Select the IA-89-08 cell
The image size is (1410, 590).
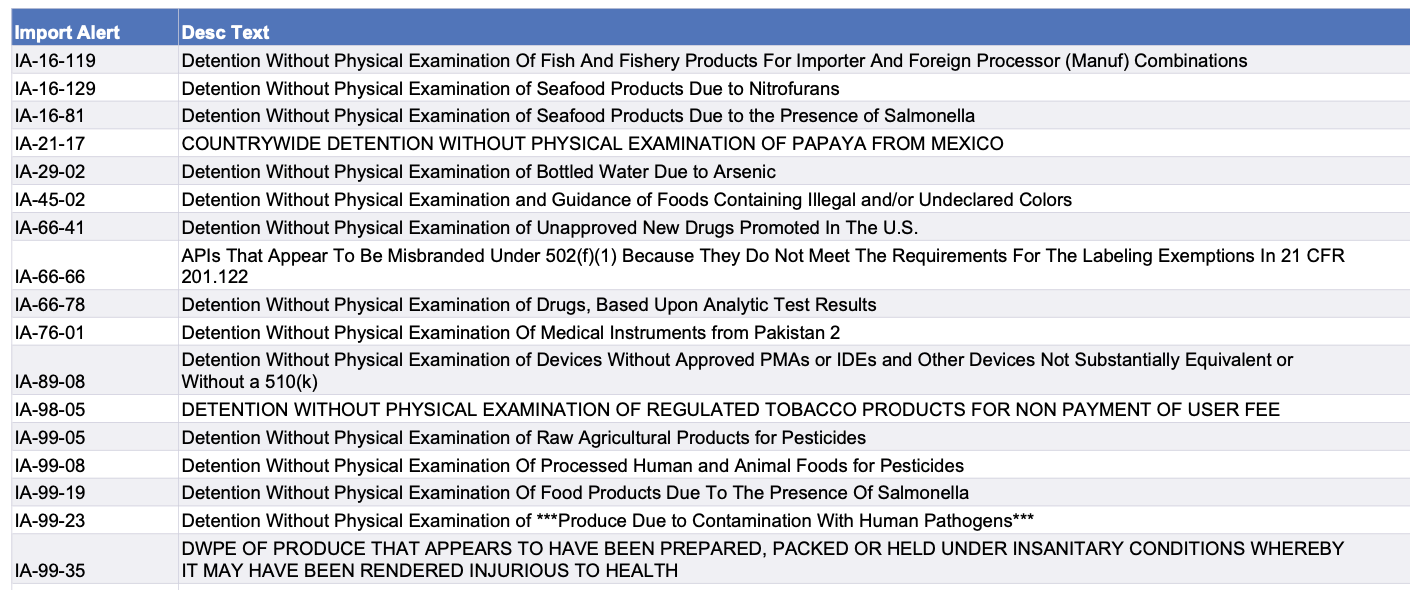point(50,381)
